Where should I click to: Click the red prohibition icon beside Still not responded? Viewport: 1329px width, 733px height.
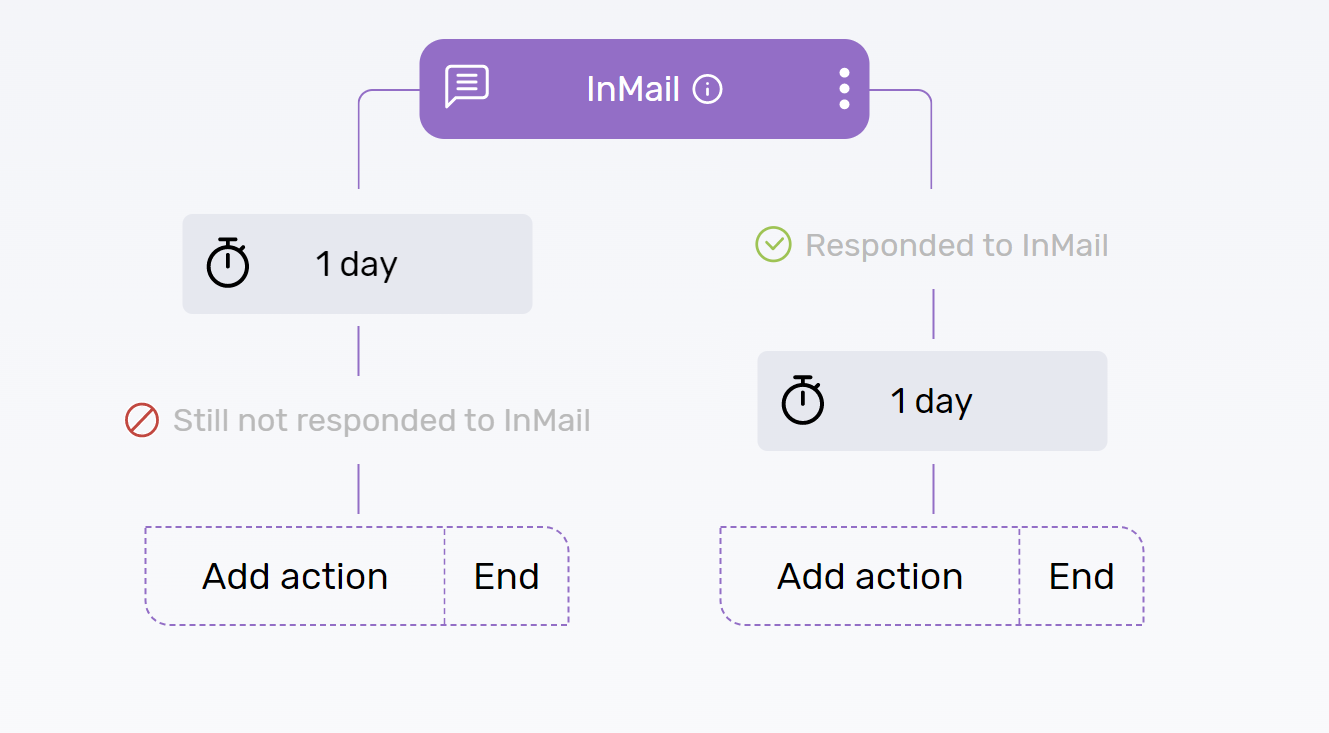click(142, 420)
